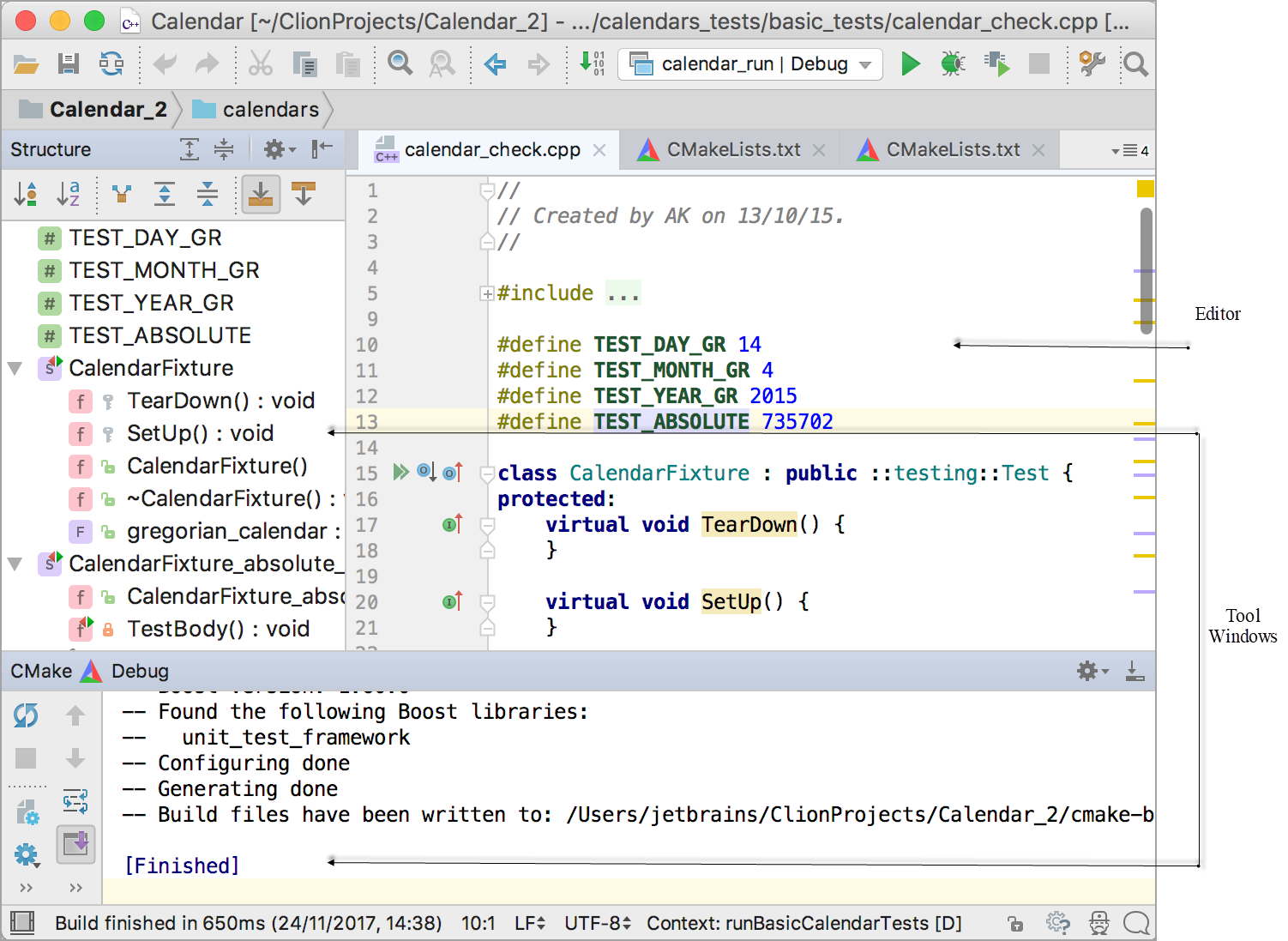The height and width of the screenshot is (941, 1288).
Task: Select the calendar_check.cpp editor tab
Action: click(x=491, y=150)
